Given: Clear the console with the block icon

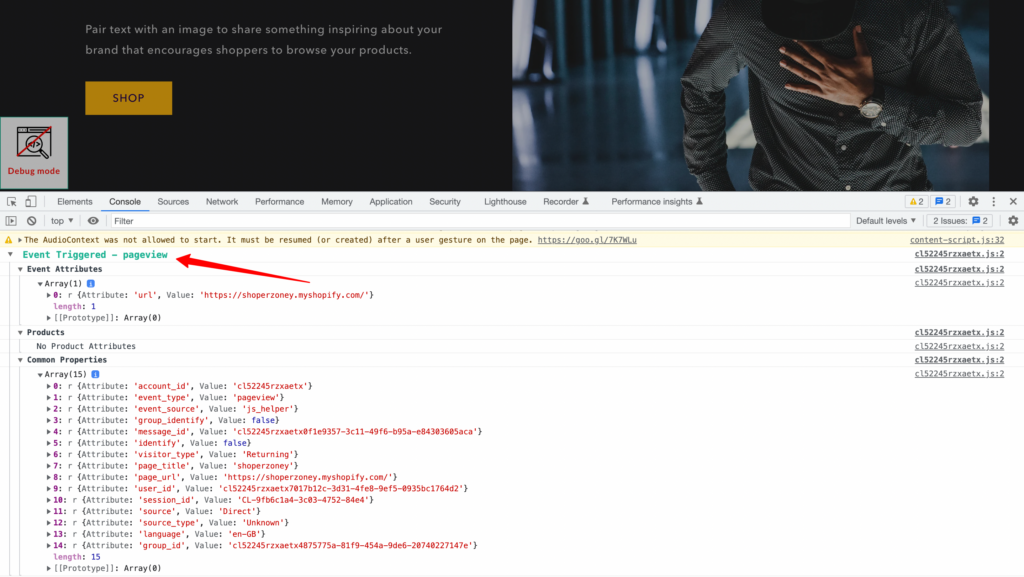Looking at the screenshot, I should (31, 221).
